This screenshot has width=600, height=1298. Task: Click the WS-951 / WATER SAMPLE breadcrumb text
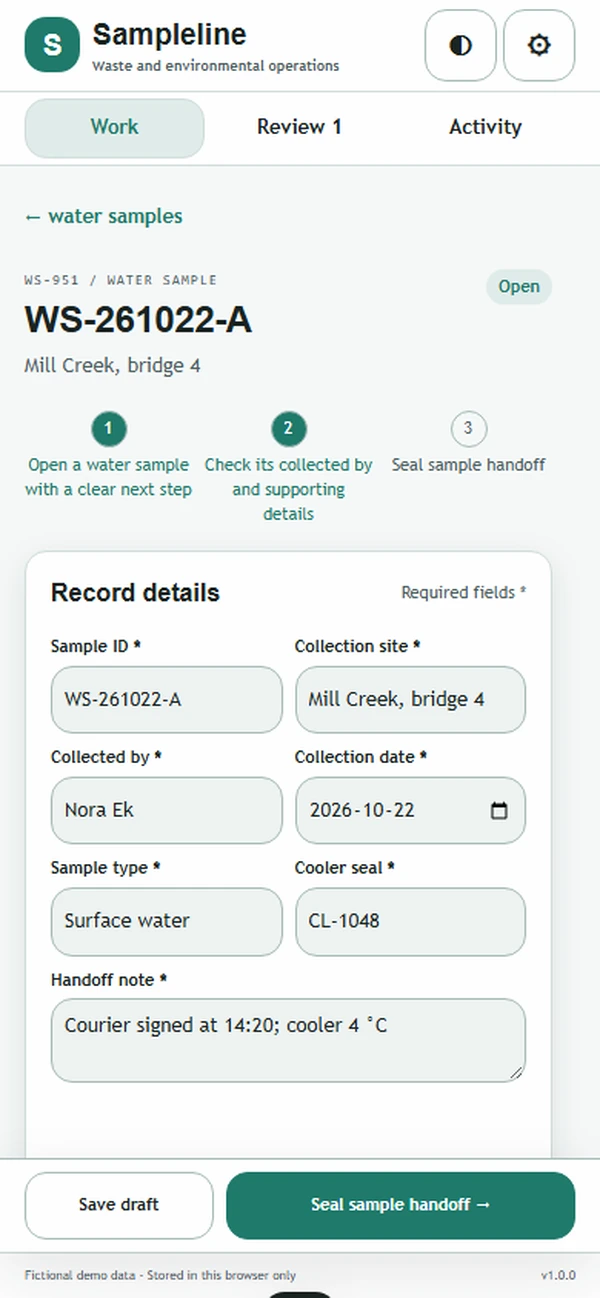coord(120,280)
